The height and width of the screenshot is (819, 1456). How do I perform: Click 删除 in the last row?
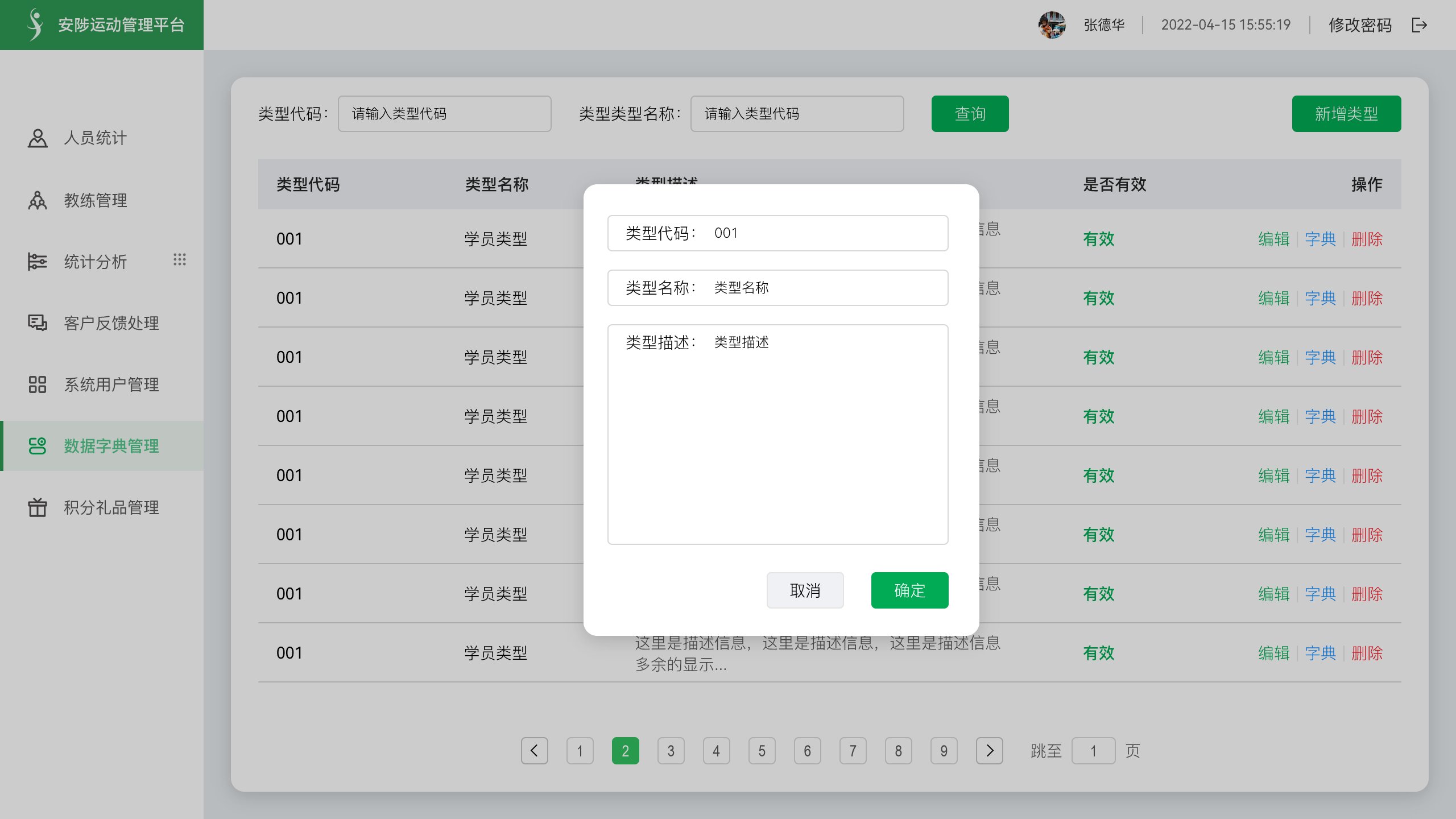point(1367,653)
